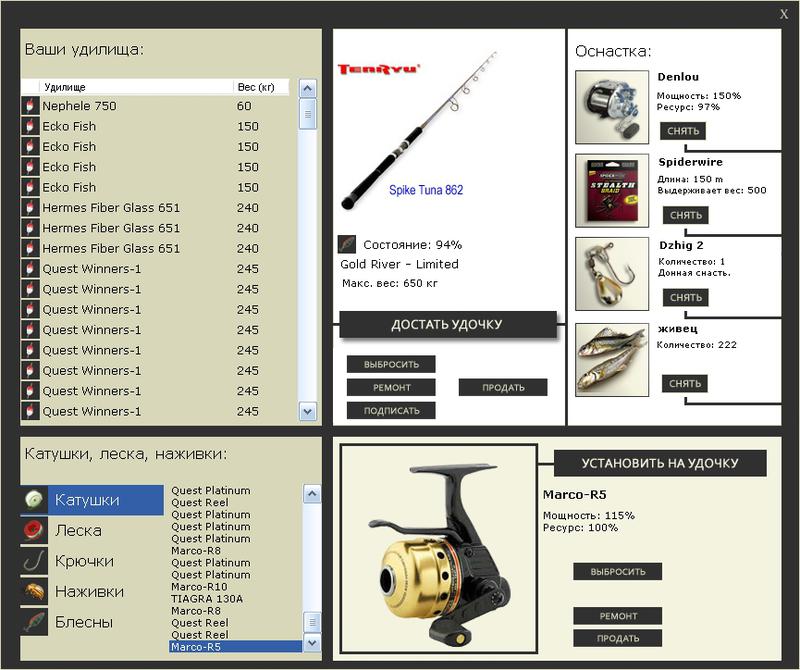Click the Вес (кг) column header

[x=261, y=87]
